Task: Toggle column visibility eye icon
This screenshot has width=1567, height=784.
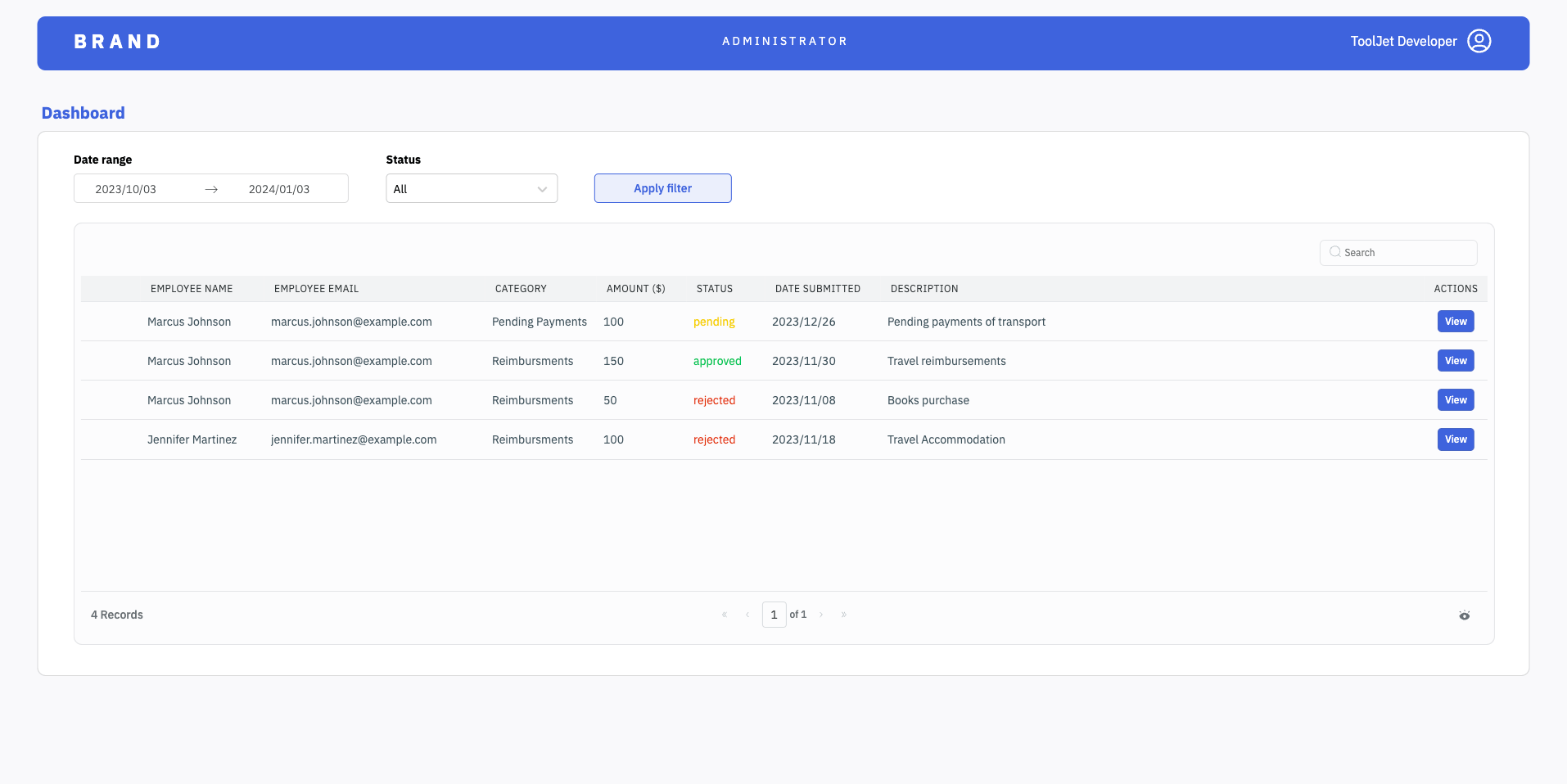Action: click(1464, 615)
